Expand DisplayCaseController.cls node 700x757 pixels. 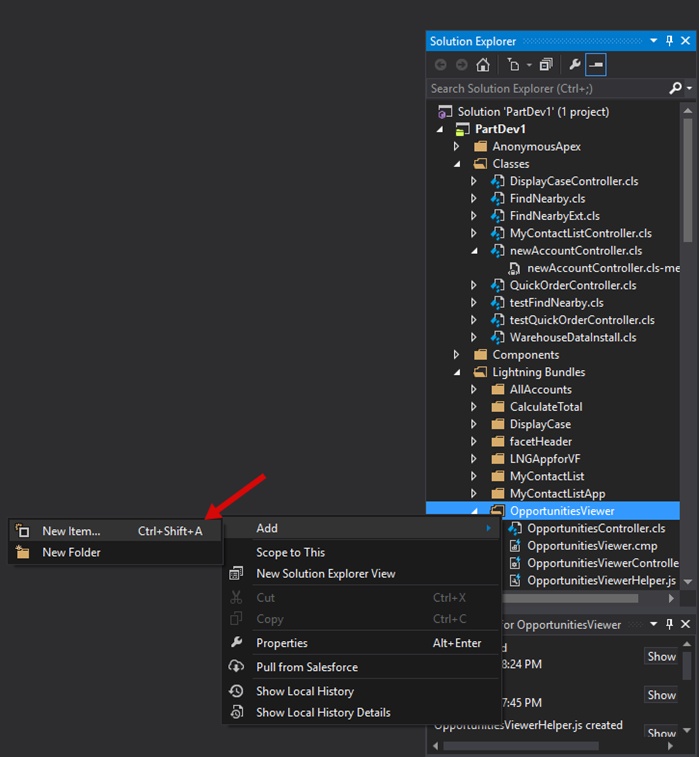474,181
